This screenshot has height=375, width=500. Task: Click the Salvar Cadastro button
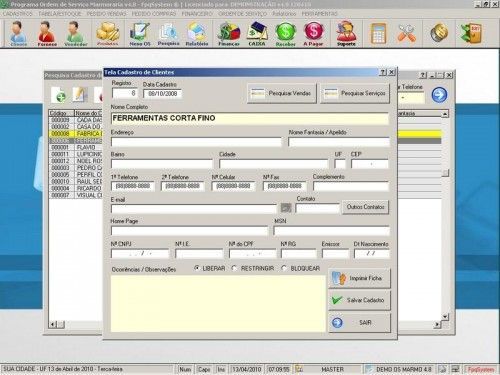point(359,300)
